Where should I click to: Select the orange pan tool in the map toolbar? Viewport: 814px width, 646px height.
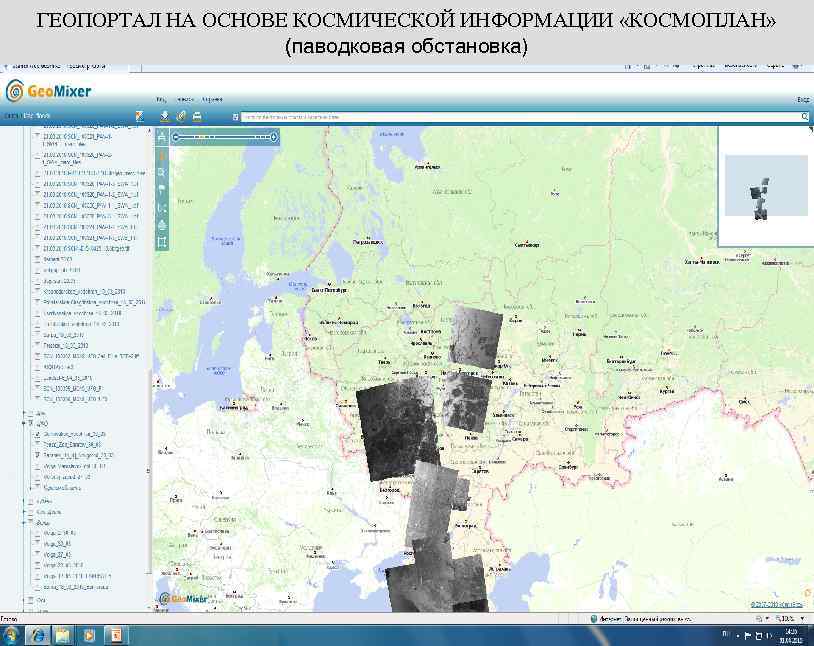pyautogui.click(x=162, y=155)
